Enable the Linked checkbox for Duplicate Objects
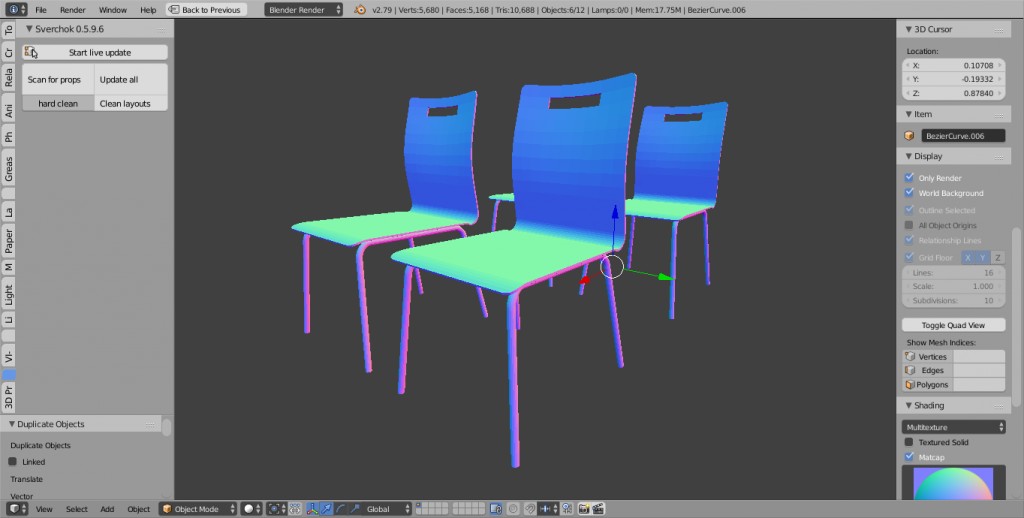Viewport: 1024px width, 518px height. (x=12, y=461)
